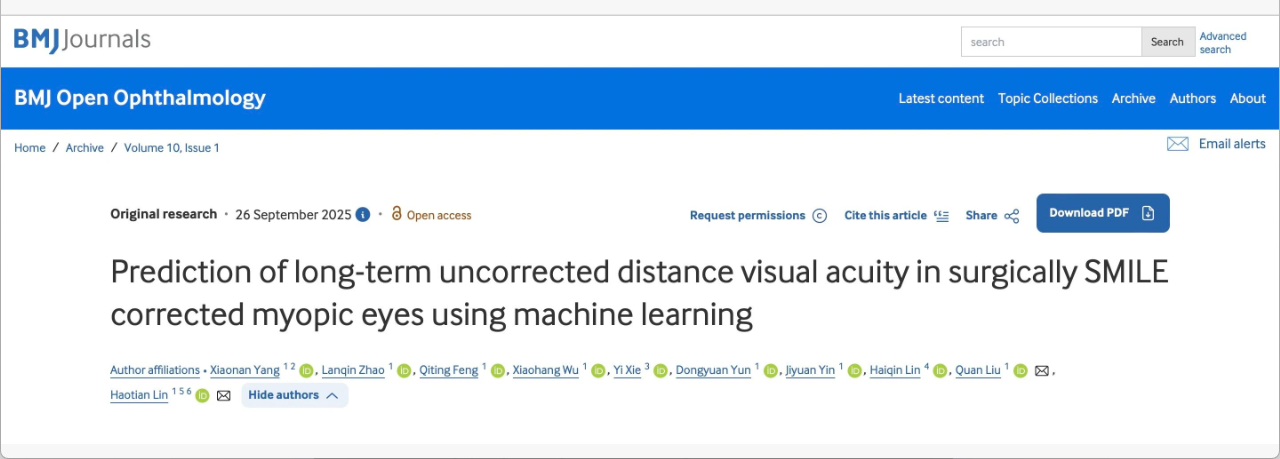Click the email envelope beside Haotian Lin
1280x459 pixels.
(224, 396)
